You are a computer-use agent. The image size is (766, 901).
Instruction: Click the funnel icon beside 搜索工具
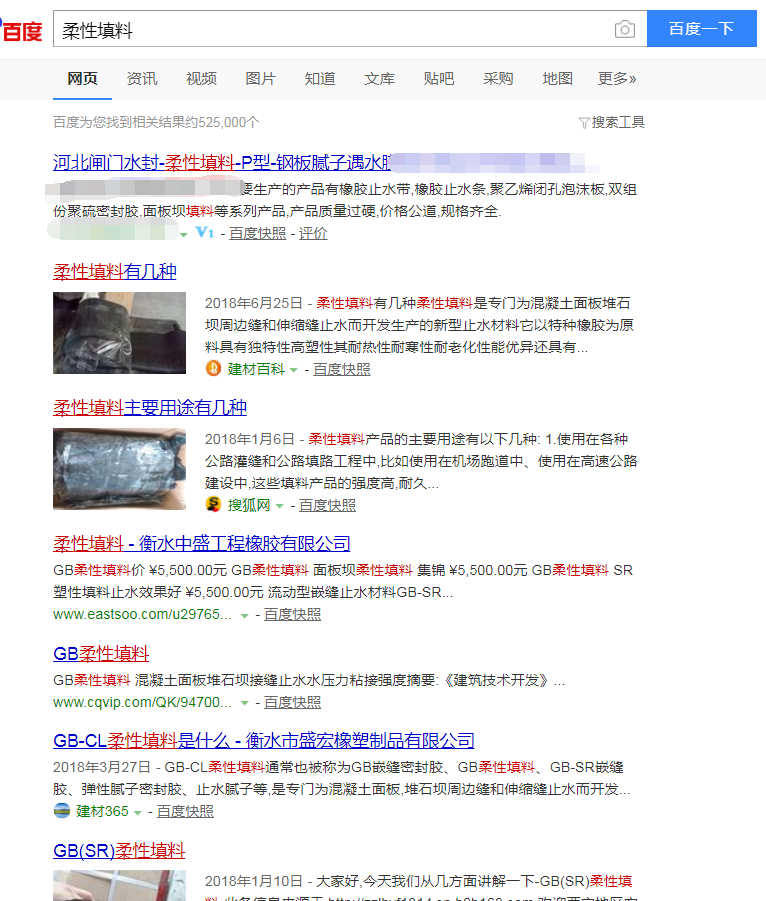coord(584,123)
